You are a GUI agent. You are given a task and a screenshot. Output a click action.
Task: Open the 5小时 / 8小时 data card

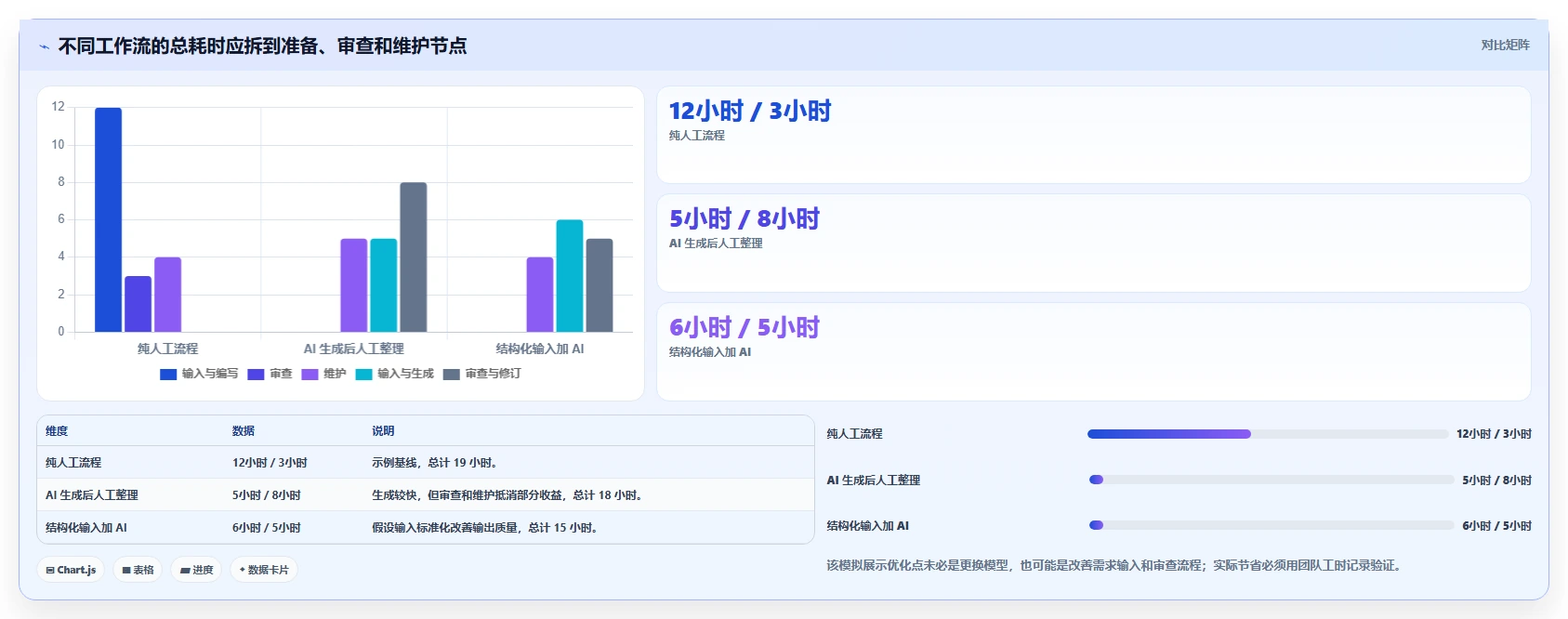click(1093, 243)
